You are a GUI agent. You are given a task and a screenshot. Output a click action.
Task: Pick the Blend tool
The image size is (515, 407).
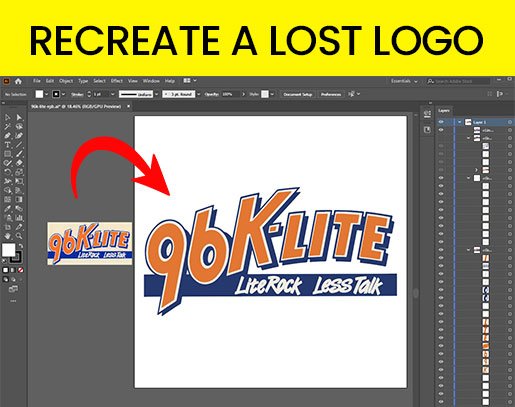point(19,209)
